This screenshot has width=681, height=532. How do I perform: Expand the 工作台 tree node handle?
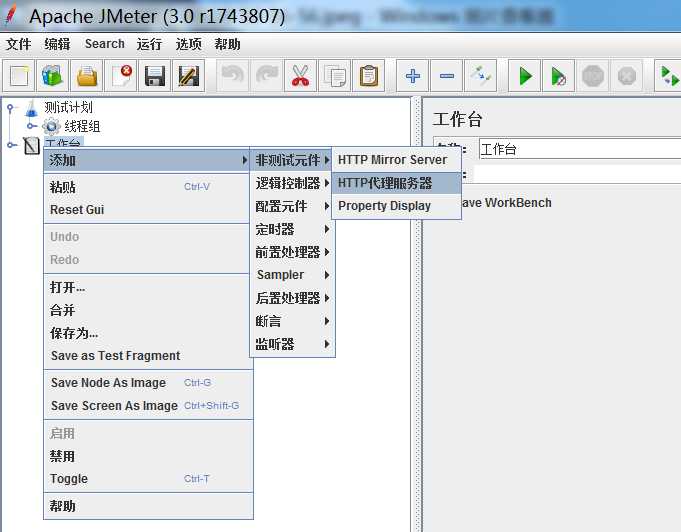click(12, 145)
